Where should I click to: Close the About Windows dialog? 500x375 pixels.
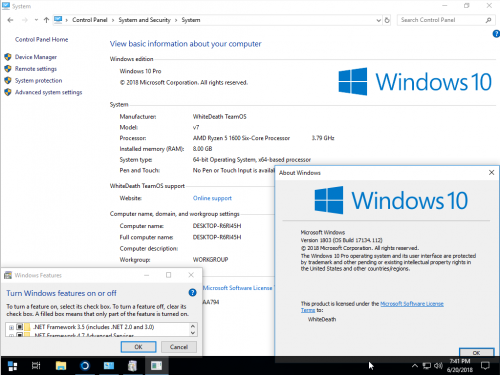point(491,172)
